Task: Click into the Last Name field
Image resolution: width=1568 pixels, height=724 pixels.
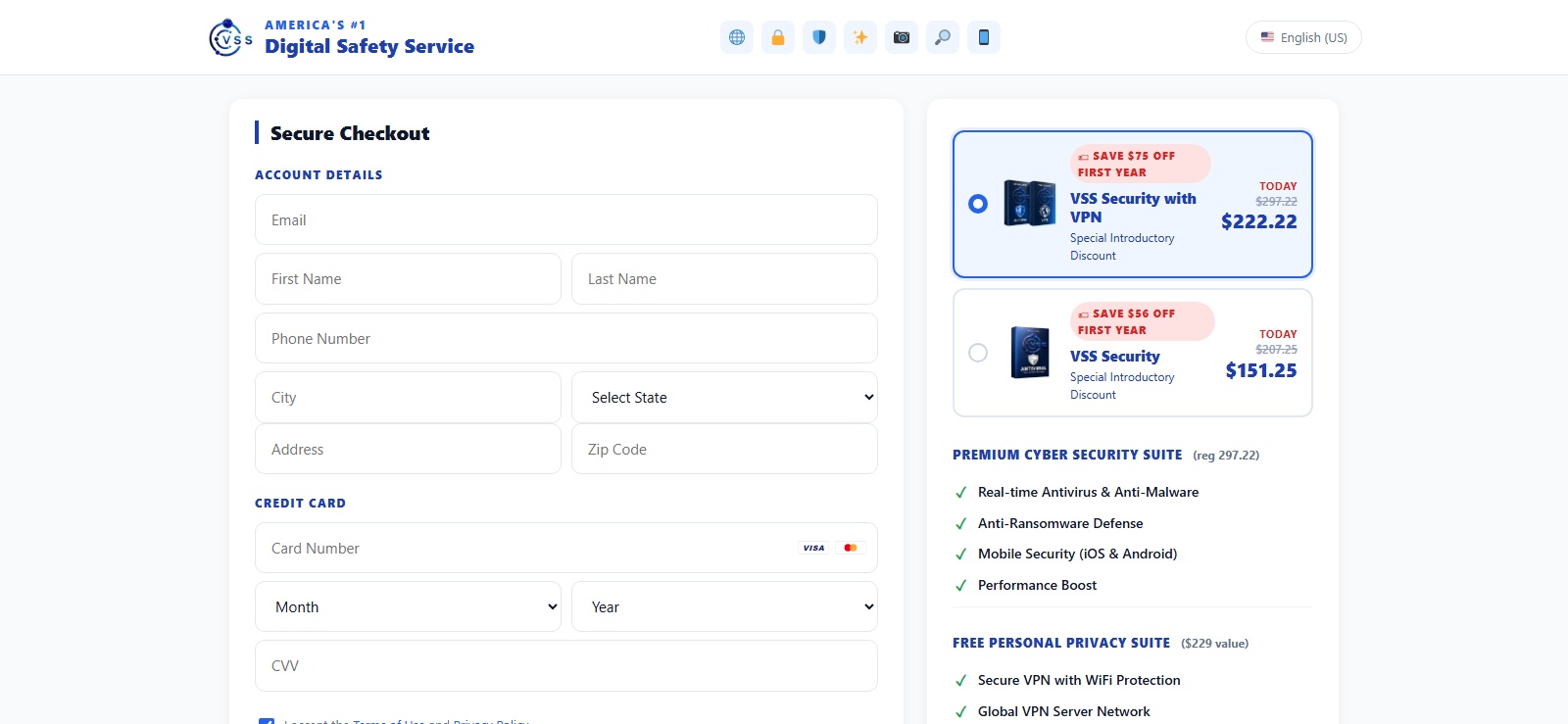Action: pos(724,279)
